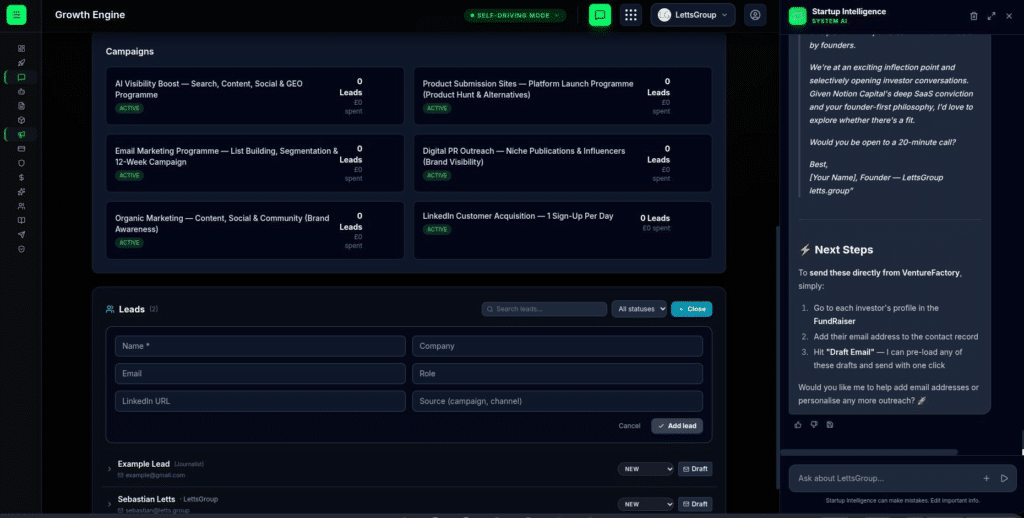Open the bottom smiley shield sidebar icon
The image size is (1024, 518).
[22, 249]
